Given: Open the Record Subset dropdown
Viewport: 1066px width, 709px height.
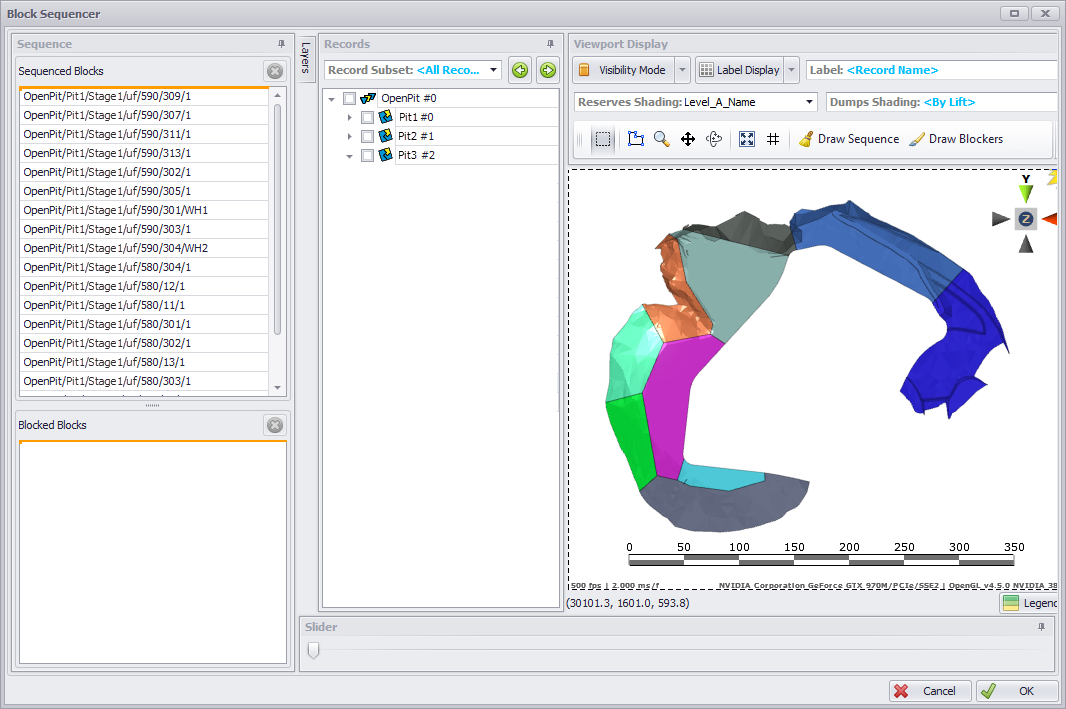Looking at the screenshot, I should [494, 70].
